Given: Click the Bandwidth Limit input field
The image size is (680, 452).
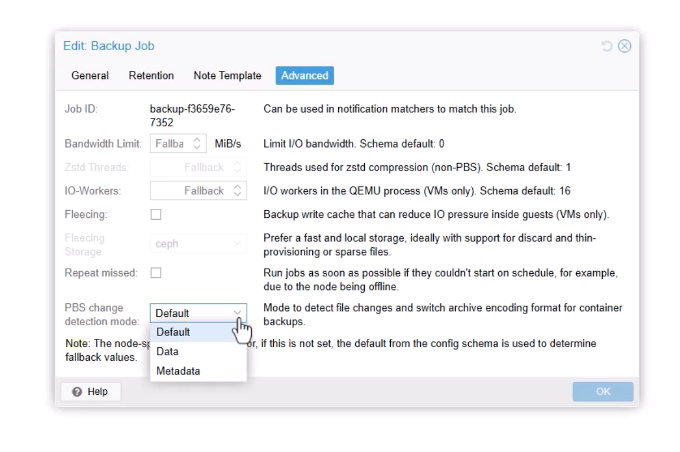Looking at the screenshot, I should tap(170, 144).
